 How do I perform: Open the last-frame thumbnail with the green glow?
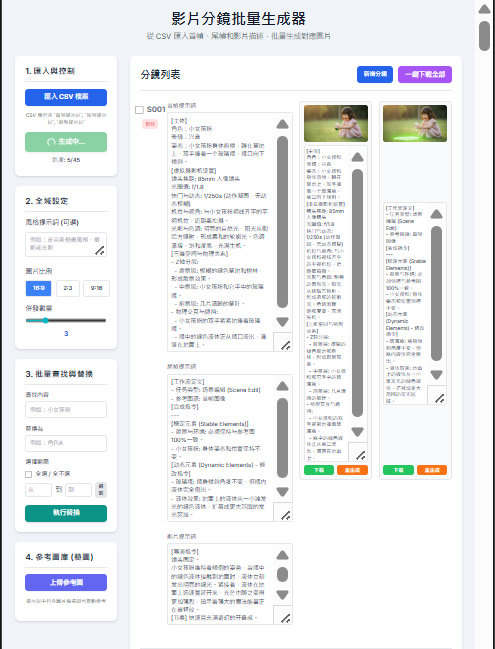(415, 123)
